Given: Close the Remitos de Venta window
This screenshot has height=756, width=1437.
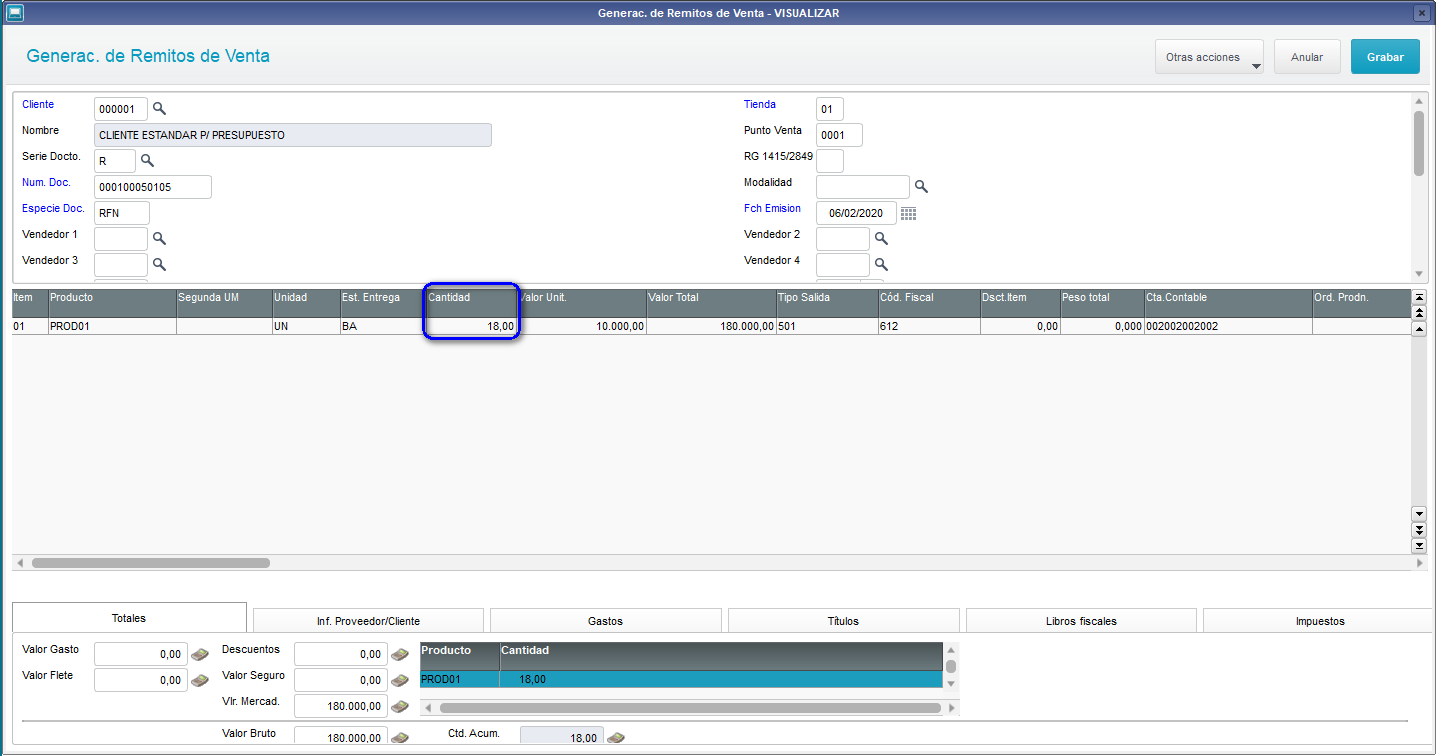Looking at the screenshot, I should (1420, 13).
